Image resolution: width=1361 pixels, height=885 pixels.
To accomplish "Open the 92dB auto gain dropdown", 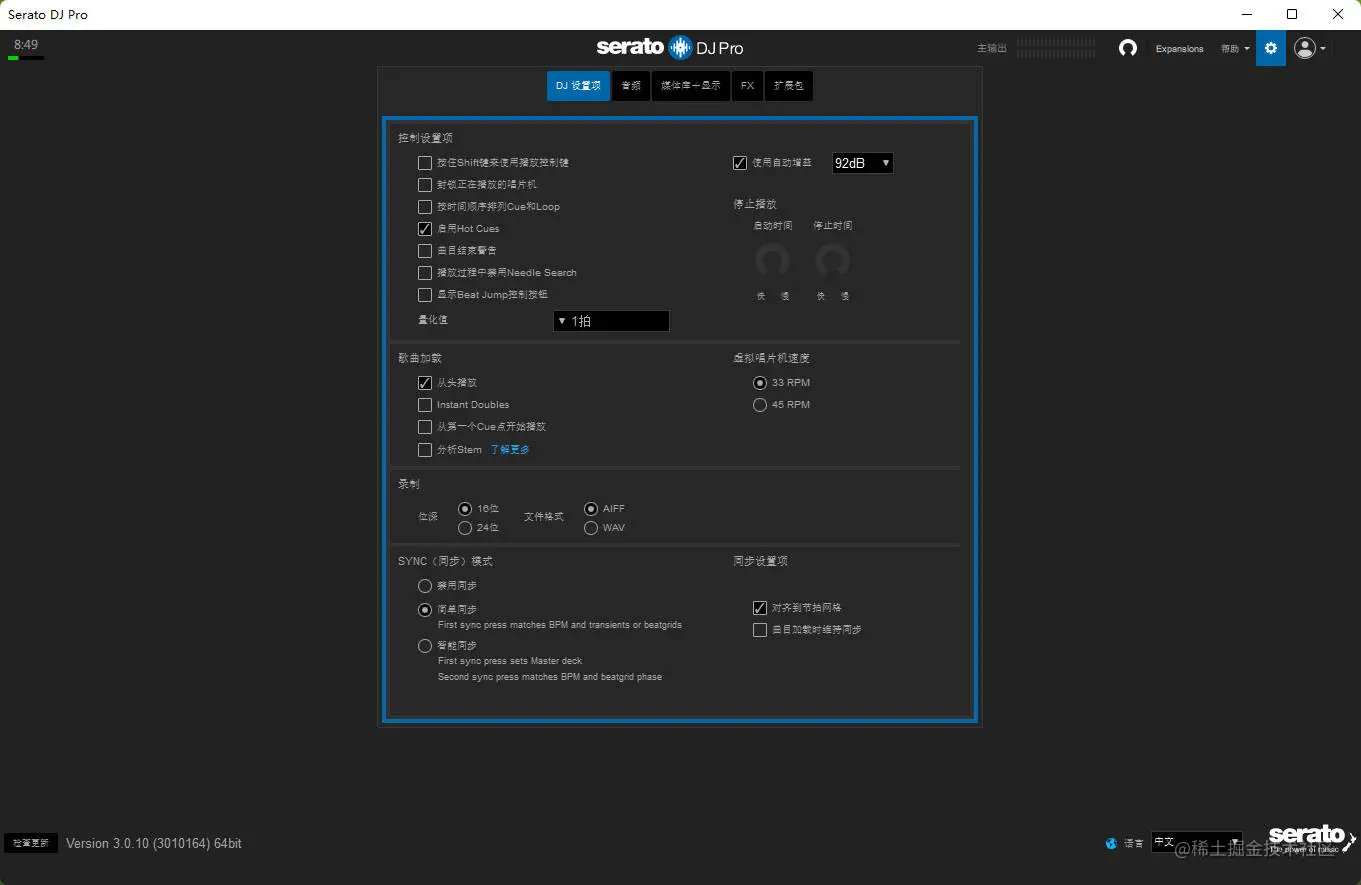I will 863,163.
